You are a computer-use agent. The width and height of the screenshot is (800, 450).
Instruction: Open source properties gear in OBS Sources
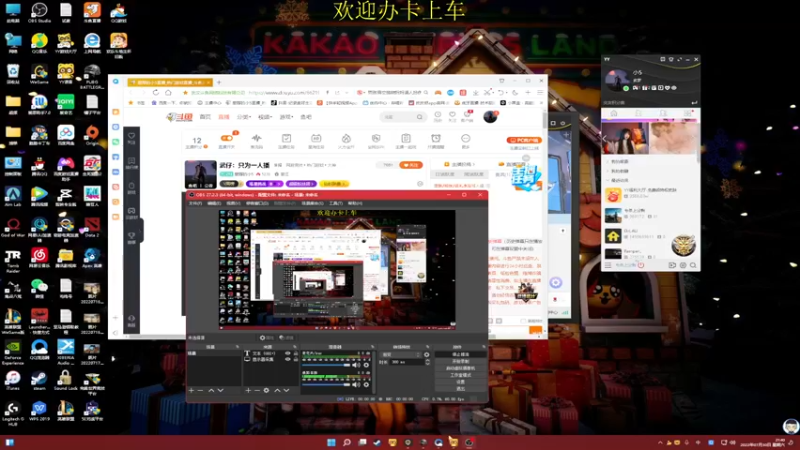pyautogui.click(x=266, y=390)
